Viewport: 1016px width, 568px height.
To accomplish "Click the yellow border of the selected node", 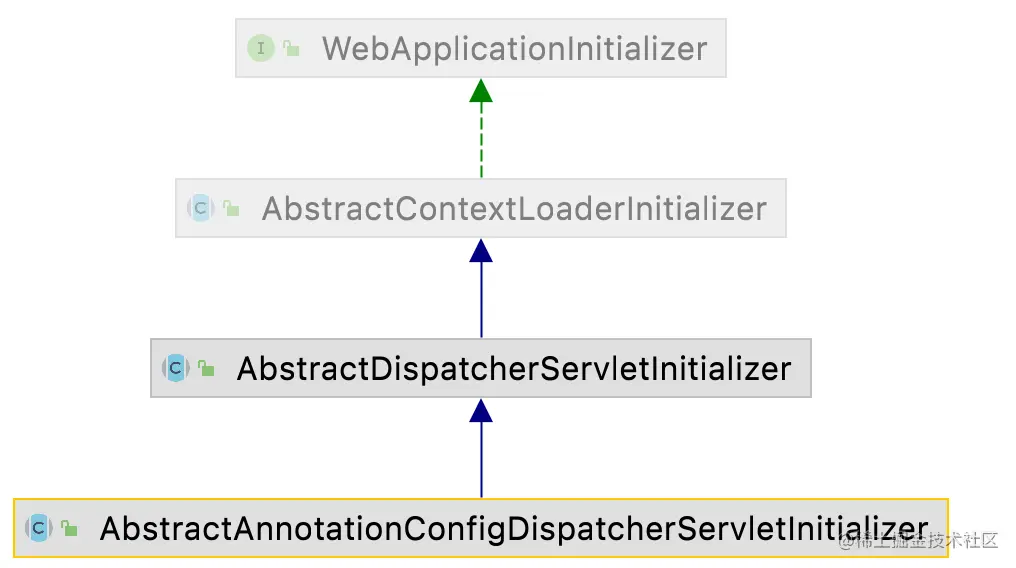I will (x=481, y=499).
